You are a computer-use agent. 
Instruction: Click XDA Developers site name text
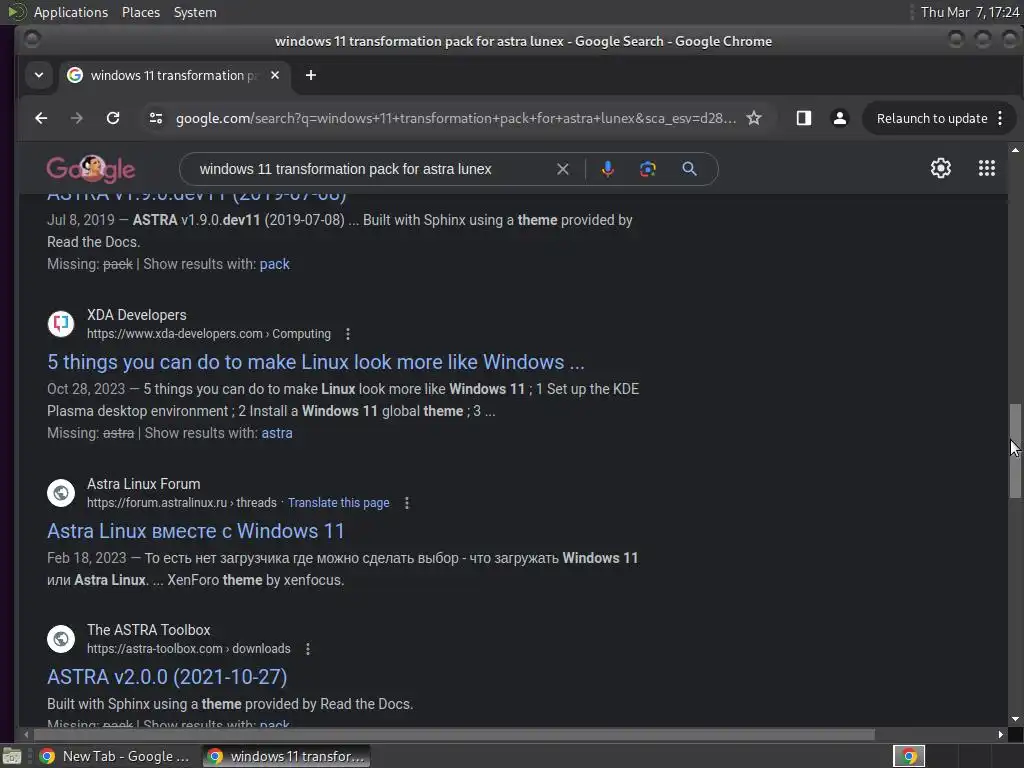pyautogui.click(x=136, y=315)
